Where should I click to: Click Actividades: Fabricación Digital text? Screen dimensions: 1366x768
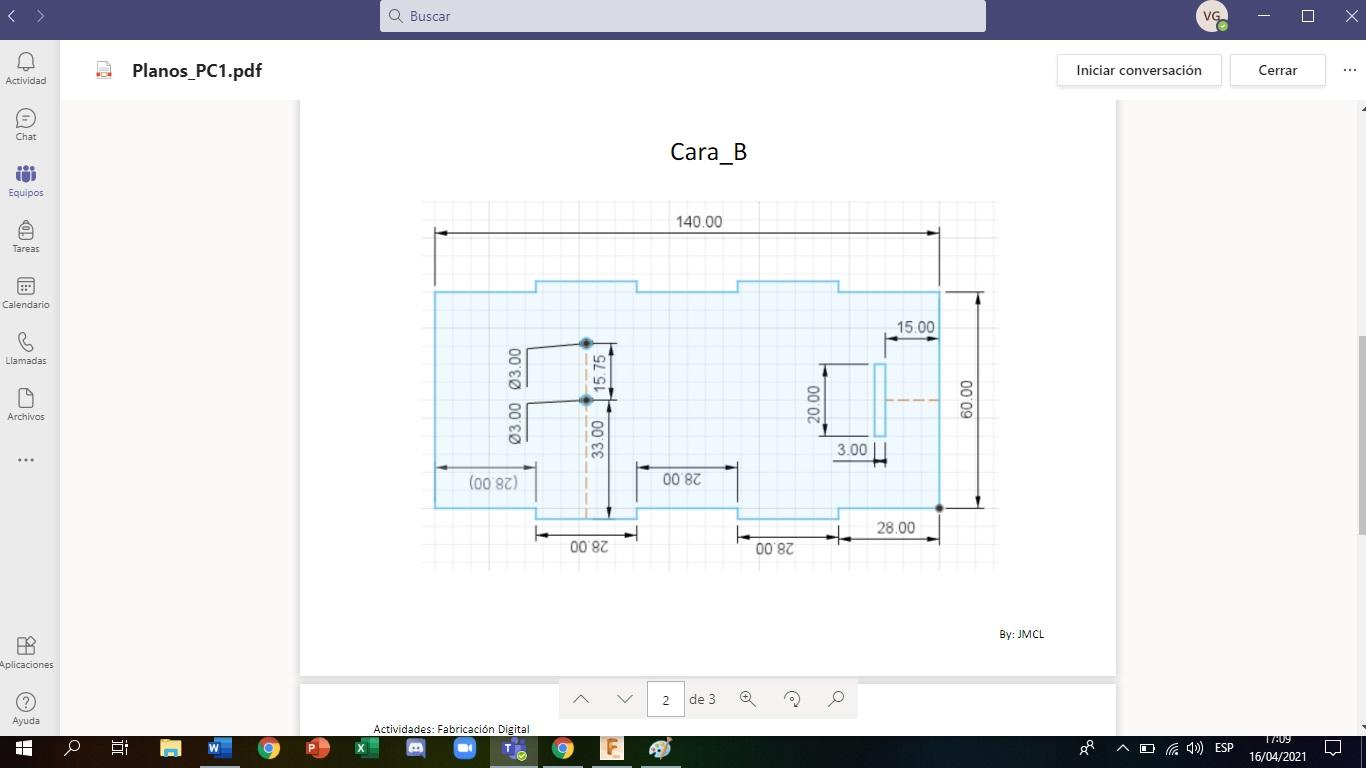tap(451, 729)
